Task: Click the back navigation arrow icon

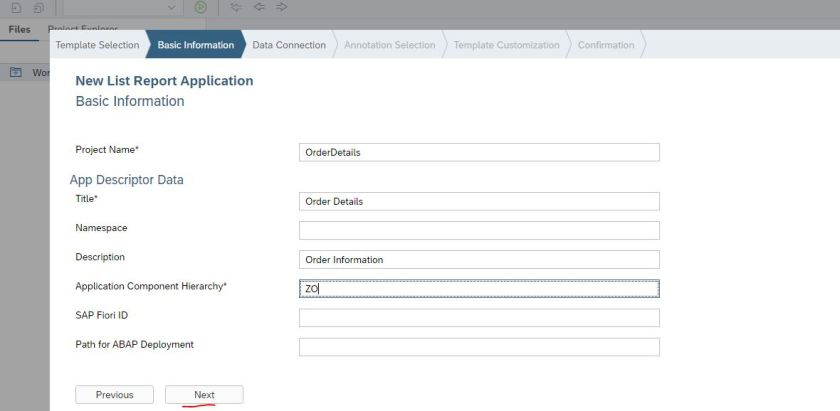Action: point(258,7)
